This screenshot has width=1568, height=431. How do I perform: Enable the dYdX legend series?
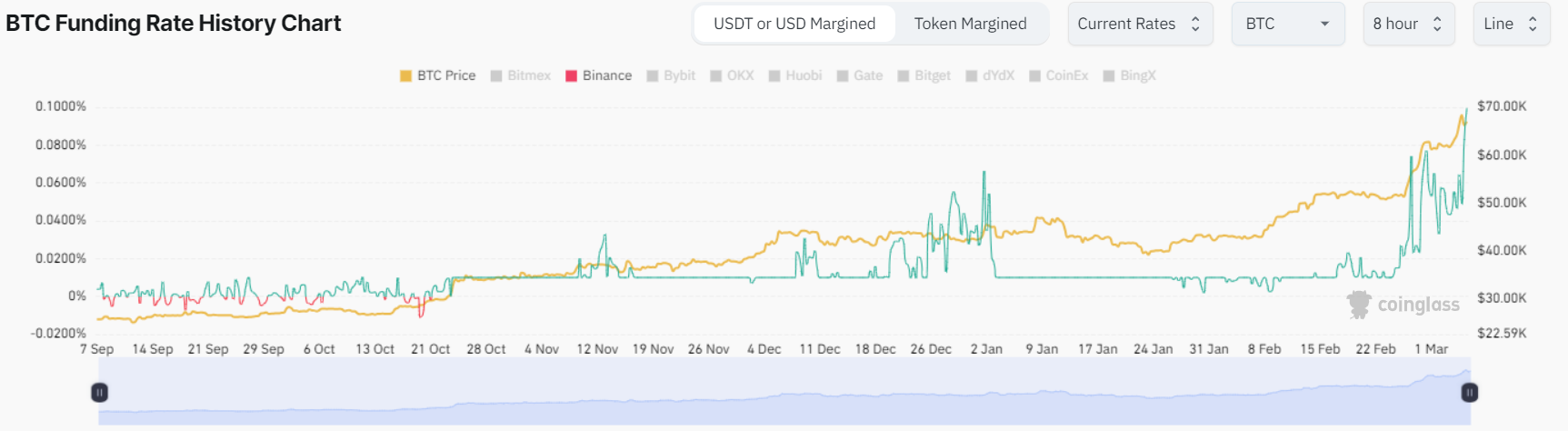(x=990, y=75)
